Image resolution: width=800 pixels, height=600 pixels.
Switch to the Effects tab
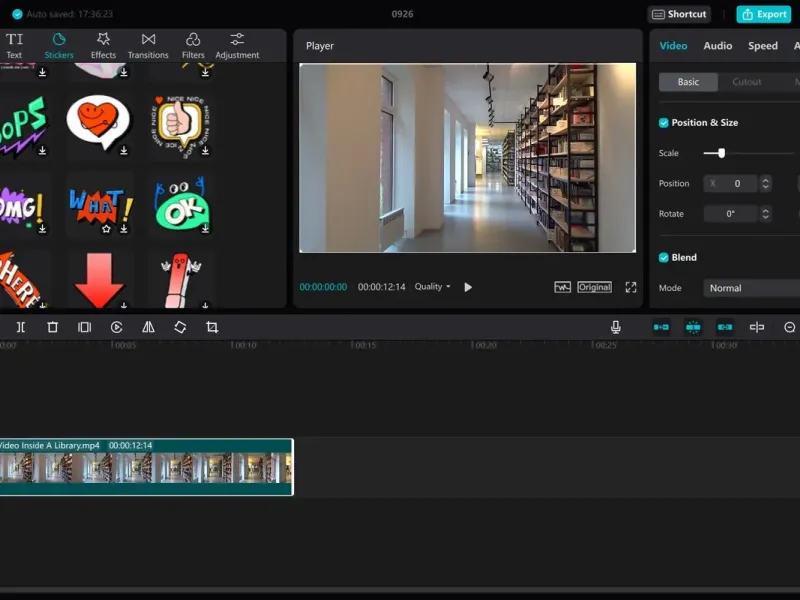(x=103, y=45)
